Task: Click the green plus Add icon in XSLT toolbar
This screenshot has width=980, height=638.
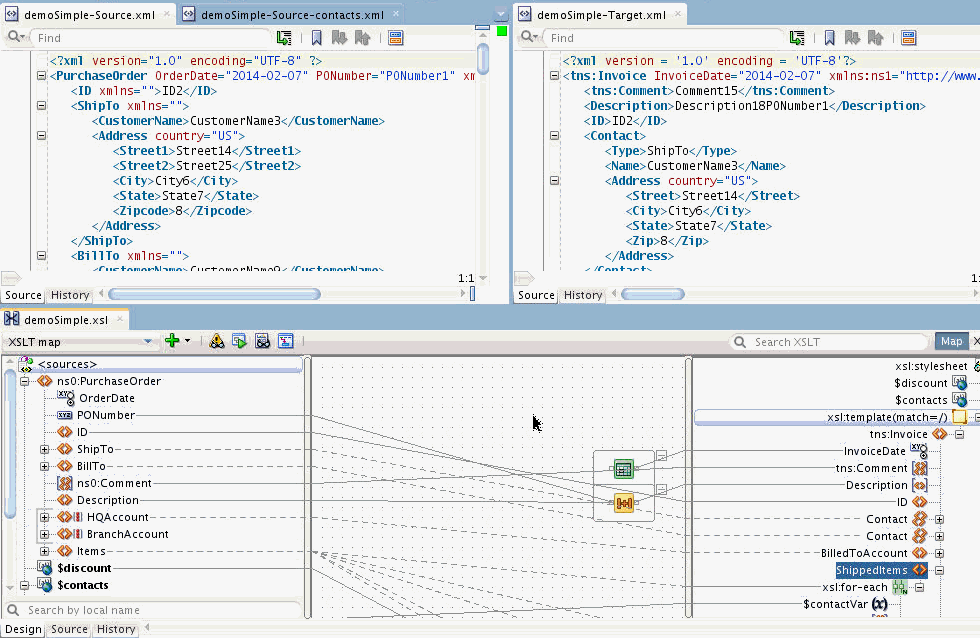Action: pos(172,341)
